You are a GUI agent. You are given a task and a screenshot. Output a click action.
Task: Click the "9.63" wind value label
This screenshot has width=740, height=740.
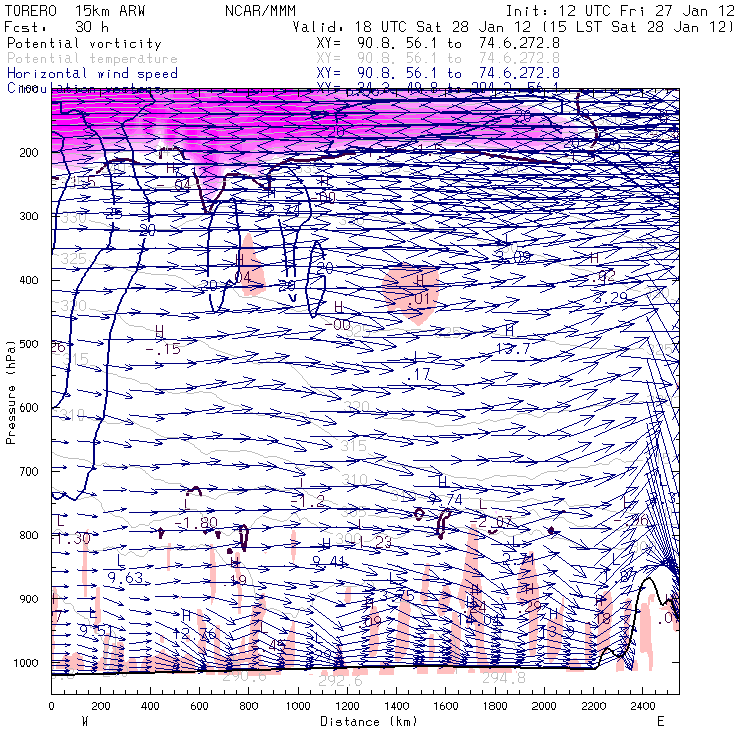tap(125, 578)
